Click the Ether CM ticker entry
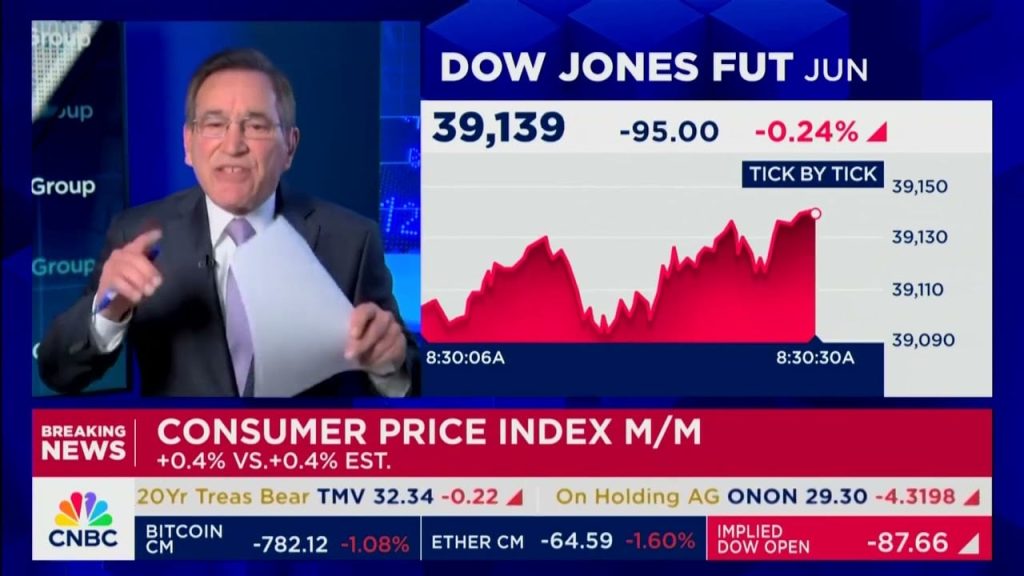Screen dimensions: 1024x576 click(562, 542)
